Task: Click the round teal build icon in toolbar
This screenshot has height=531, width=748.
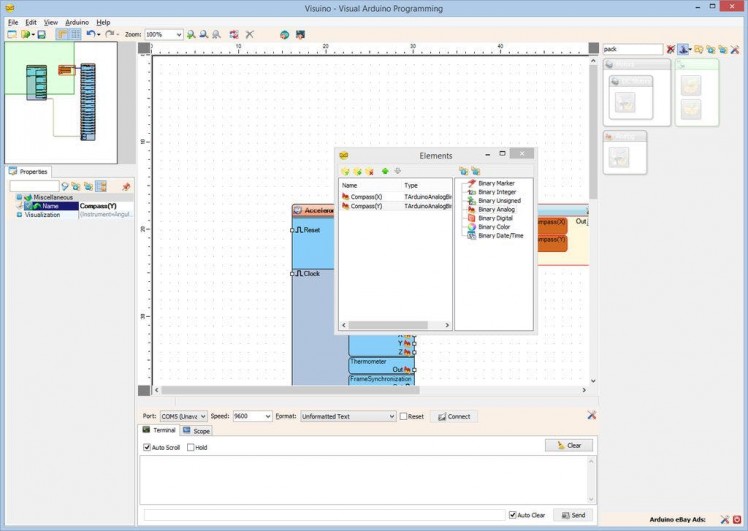Action: coord(284,34)
